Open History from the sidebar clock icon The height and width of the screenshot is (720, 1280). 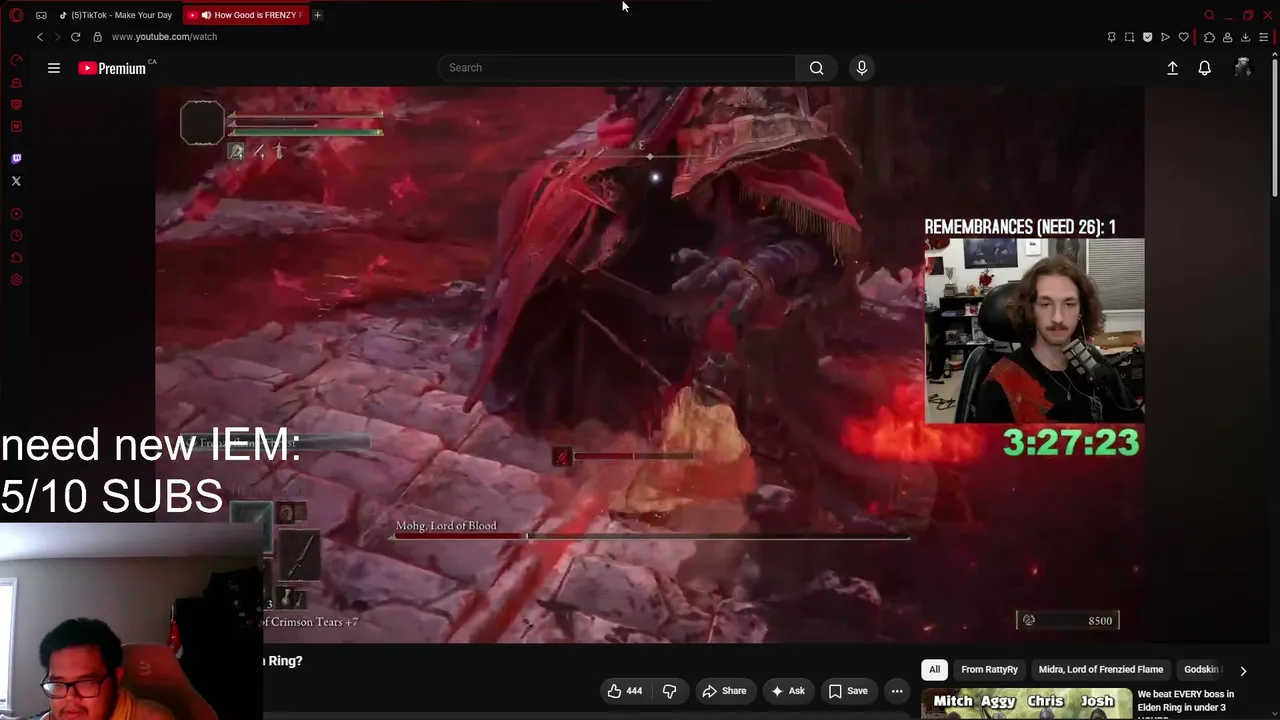pyautogui.click(x=16, y=236)
